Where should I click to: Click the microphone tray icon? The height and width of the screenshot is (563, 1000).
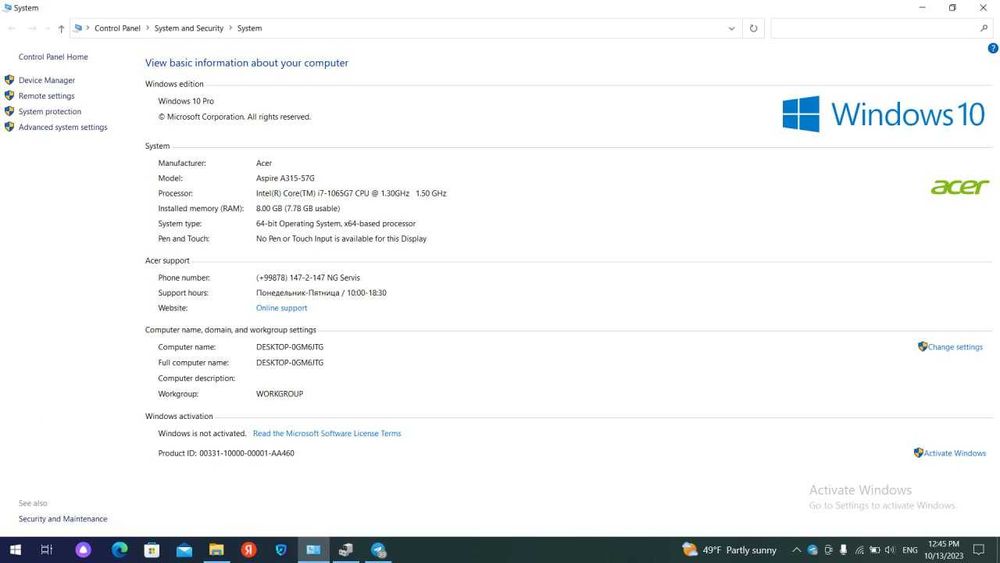pos(843,550)
